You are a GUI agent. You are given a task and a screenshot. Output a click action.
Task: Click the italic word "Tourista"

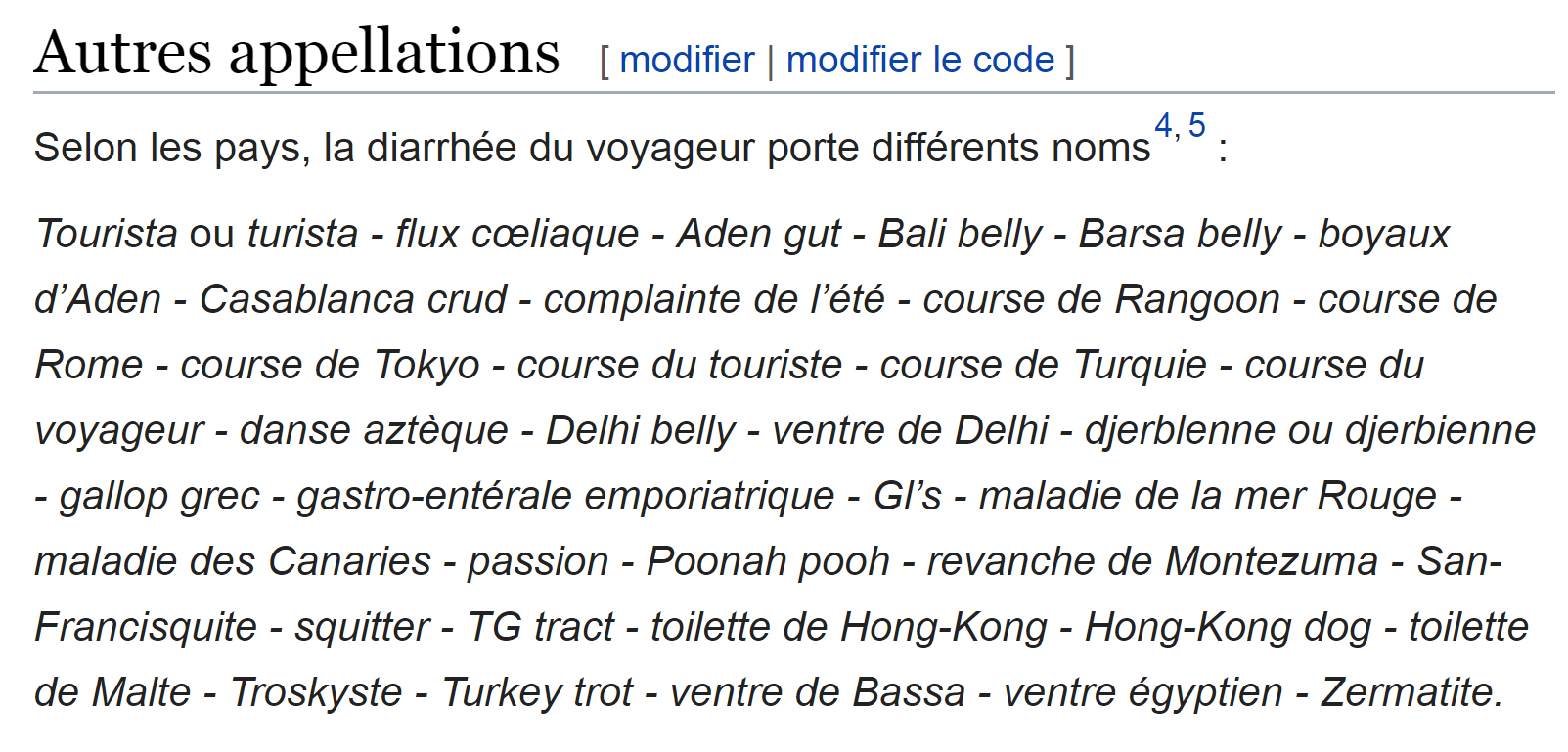(x=108, y=234)
